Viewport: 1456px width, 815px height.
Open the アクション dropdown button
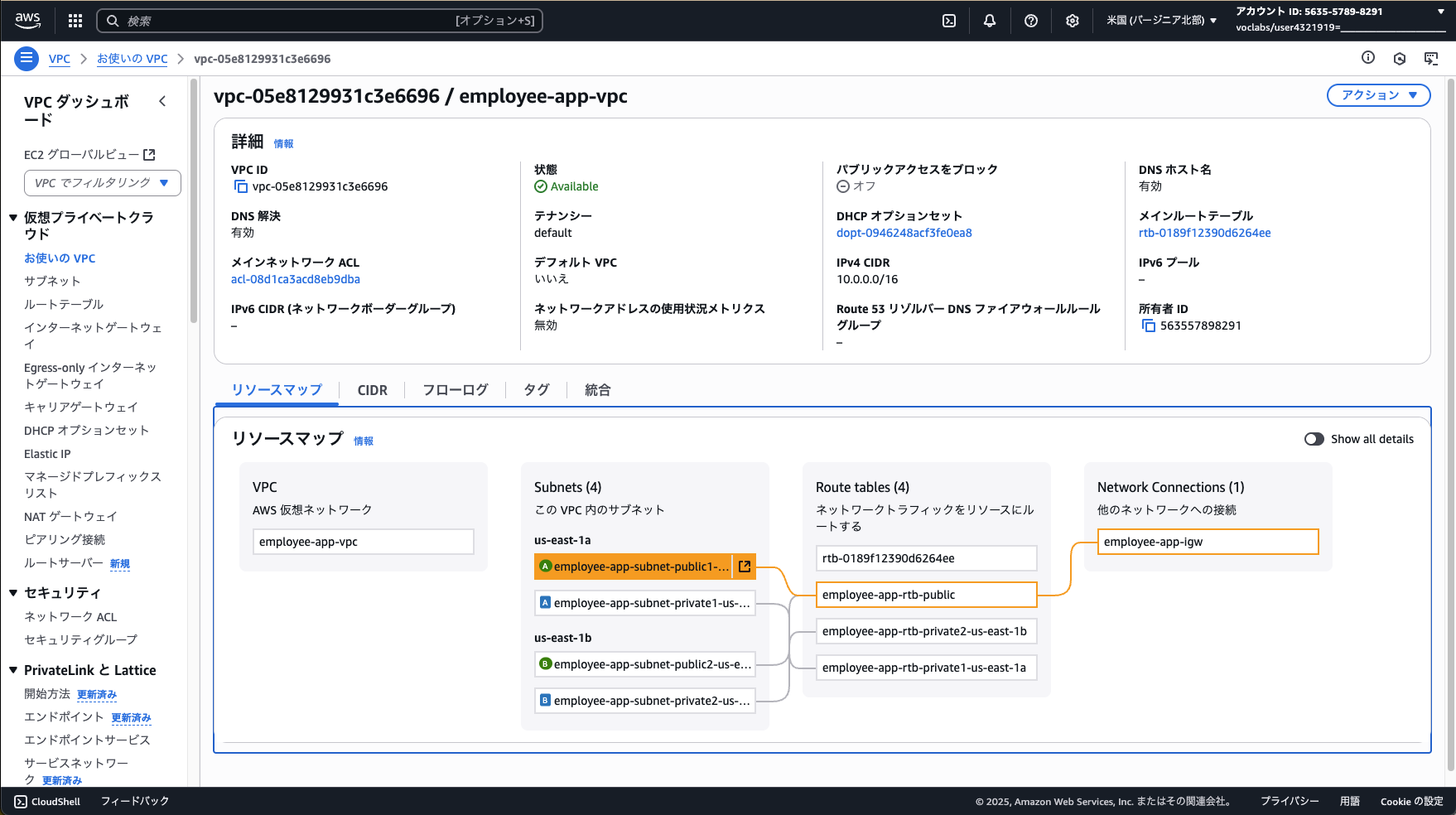point(1379,95)
